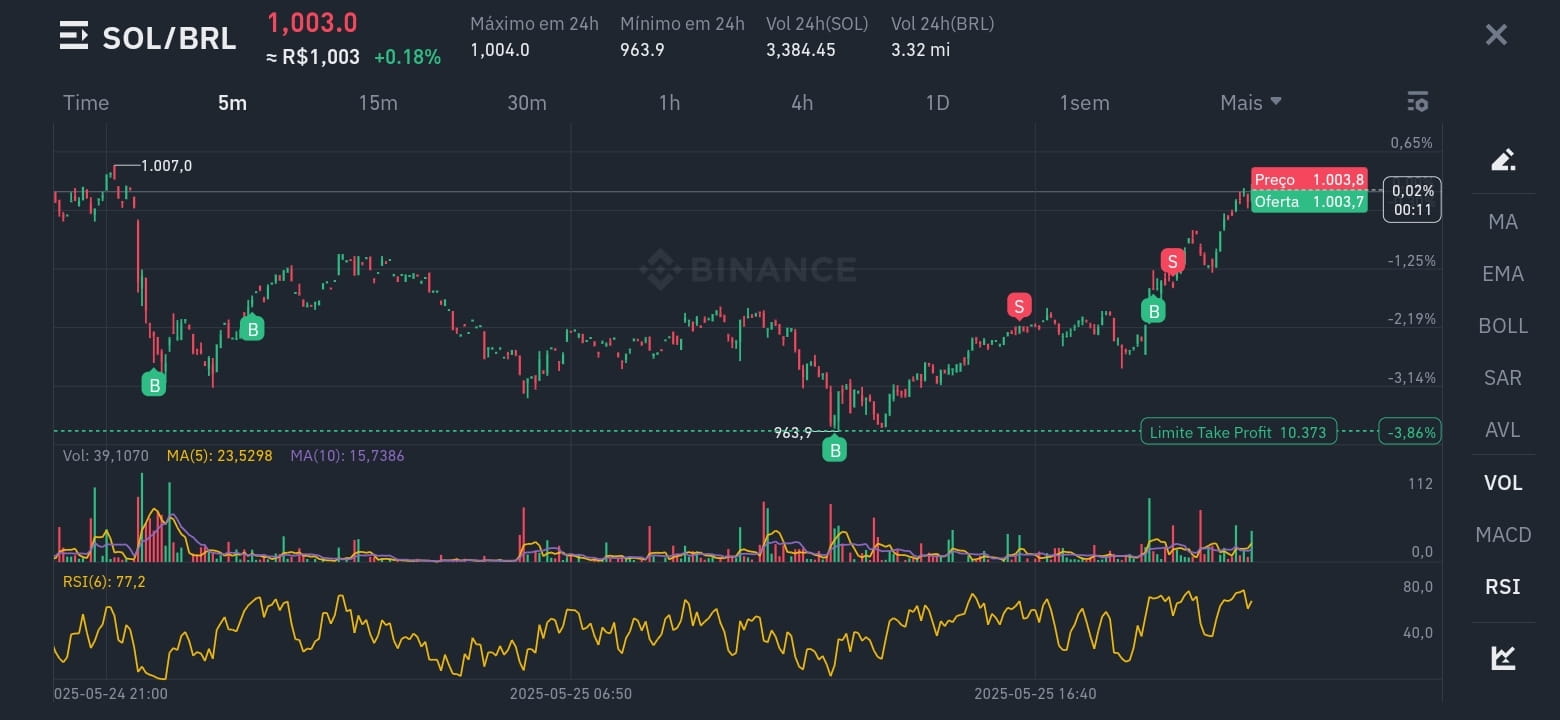Expand the Mais intervals dropdown
Image resolution: width=1560 pixels, height=720 pixels.
pos(1251,102)
